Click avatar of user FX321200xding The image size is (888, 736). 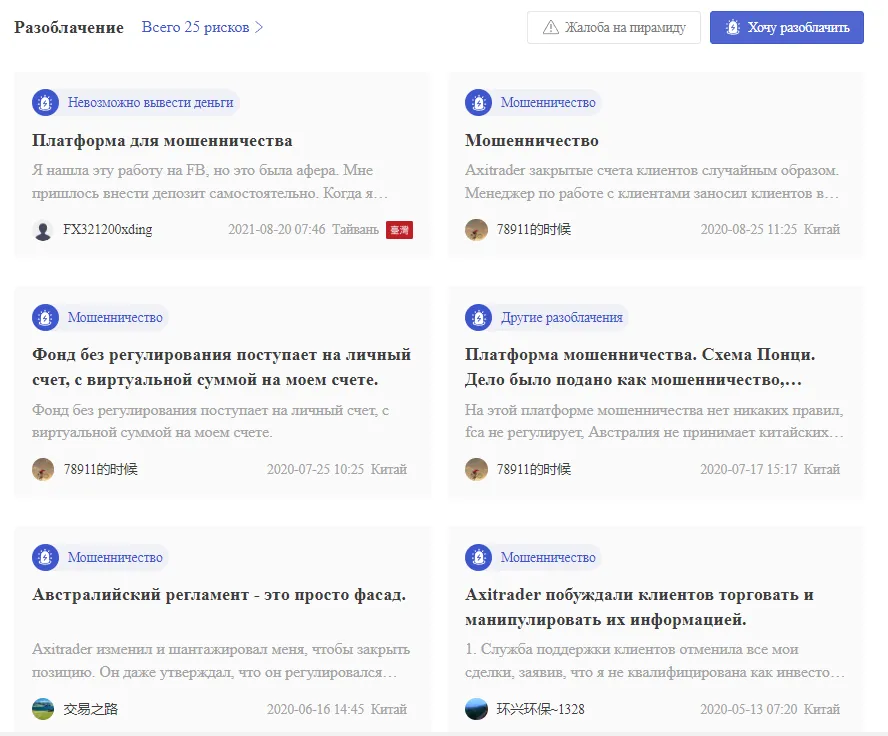43,230
